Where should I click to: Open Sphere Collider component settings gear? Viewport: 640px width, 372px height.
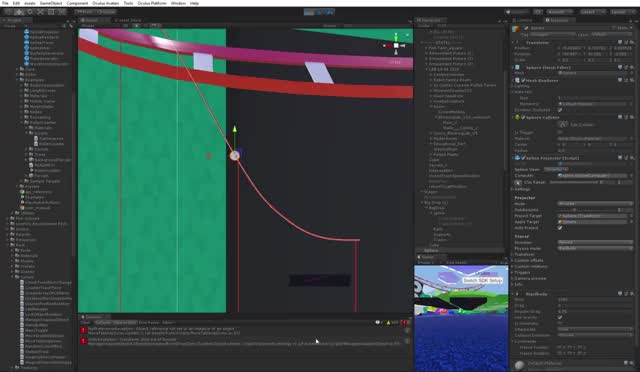[x=631, y=117]
